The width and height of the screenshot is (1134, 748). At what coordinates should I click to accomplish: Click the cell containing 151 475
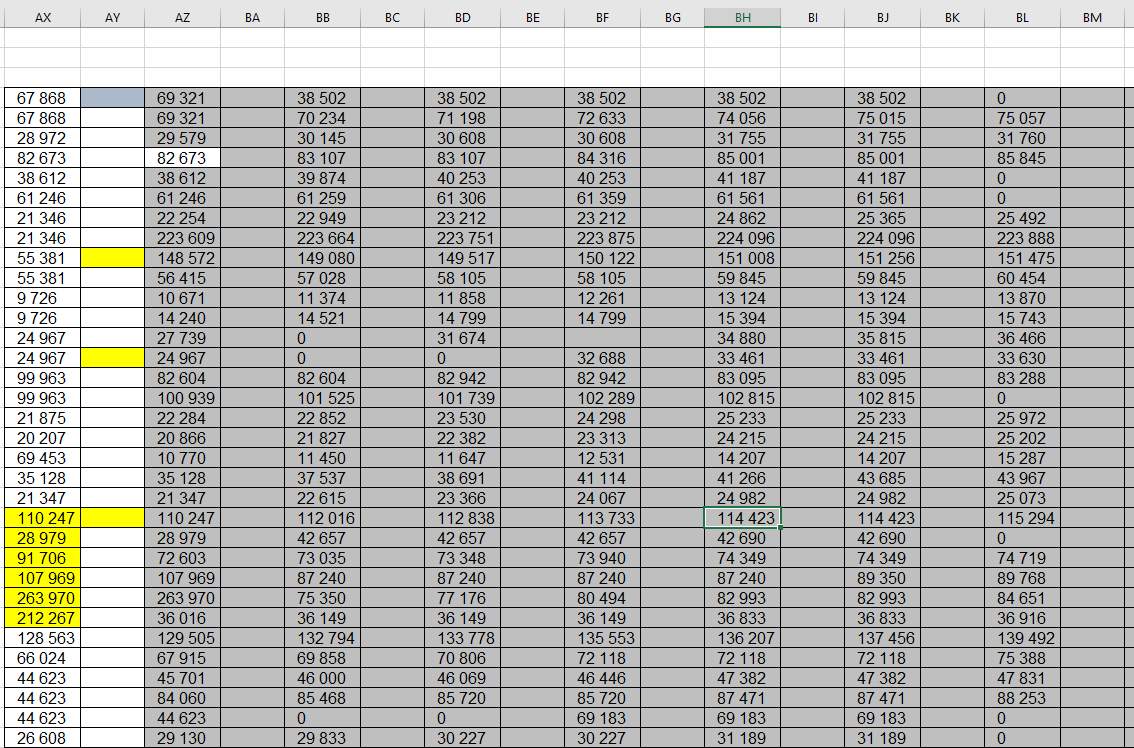coord(1022,258)
